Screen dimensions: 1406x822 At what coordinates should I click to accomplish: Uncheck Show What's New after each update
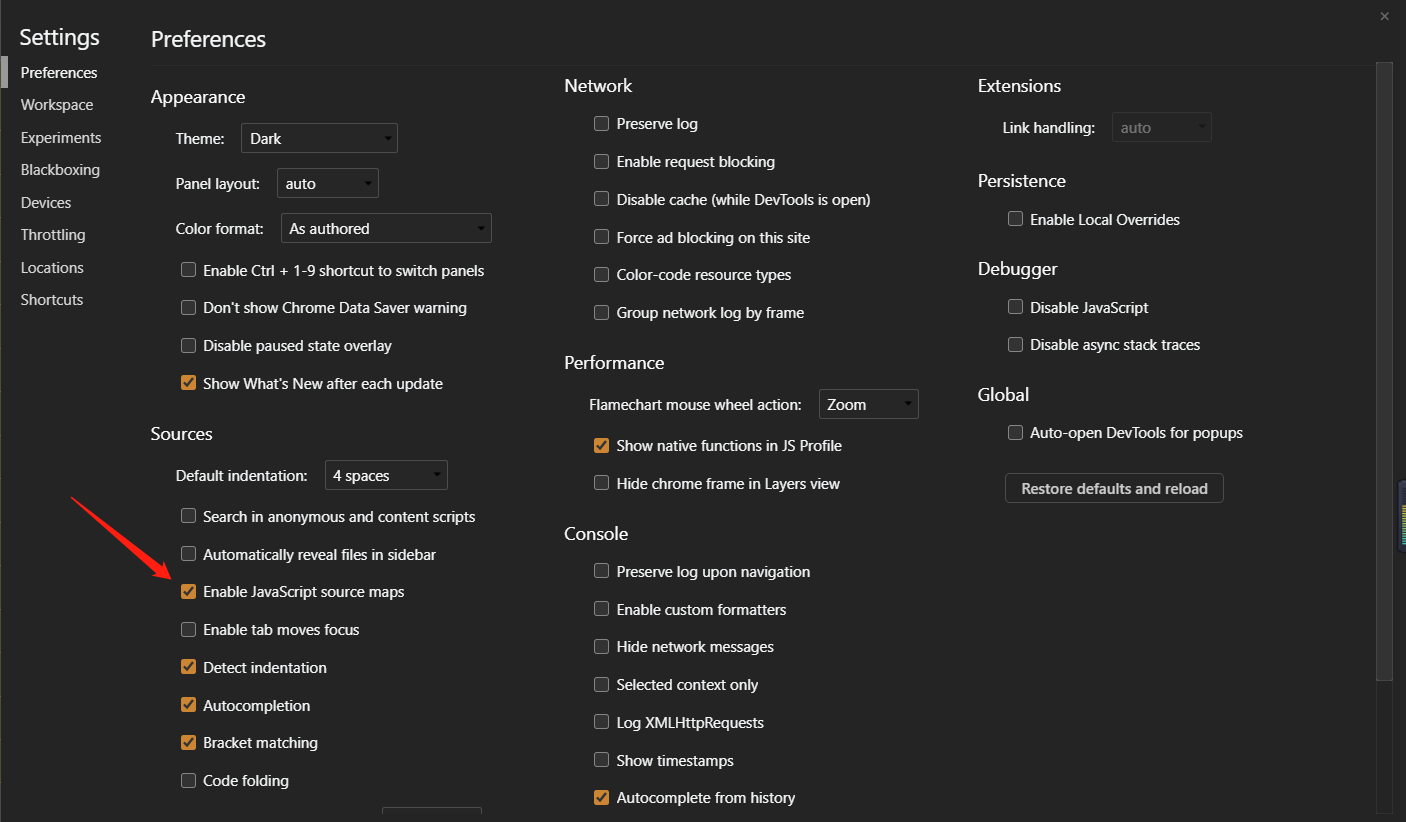(x=188, y=383)
